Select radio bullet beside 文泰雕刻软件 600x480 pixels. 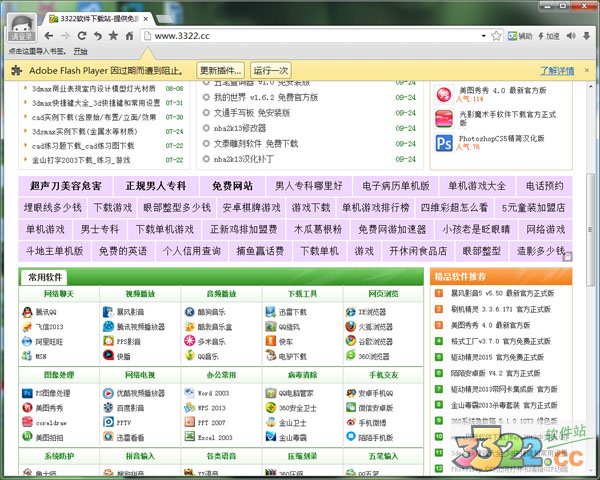(x=206, y=144)
